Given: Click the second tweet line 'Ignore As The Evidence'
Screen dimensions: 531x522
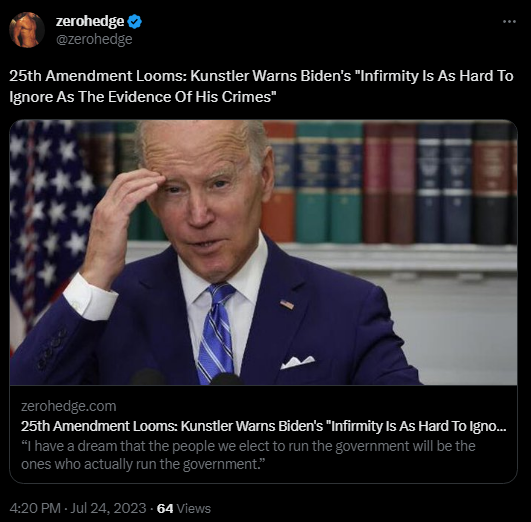Looking at the screenshot, I should 143,97.
